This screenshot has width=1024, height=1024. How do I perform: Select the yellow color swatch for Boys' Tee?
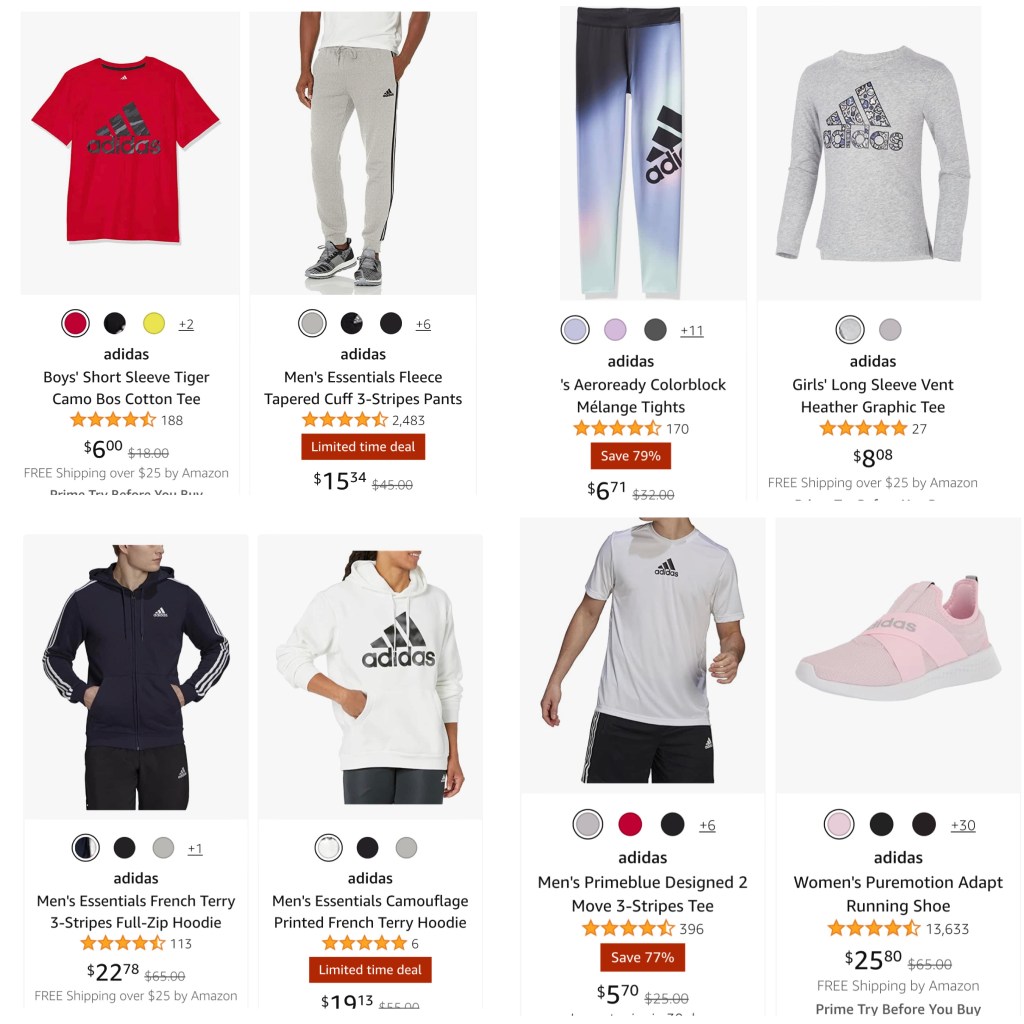click(x=153, y=323)
